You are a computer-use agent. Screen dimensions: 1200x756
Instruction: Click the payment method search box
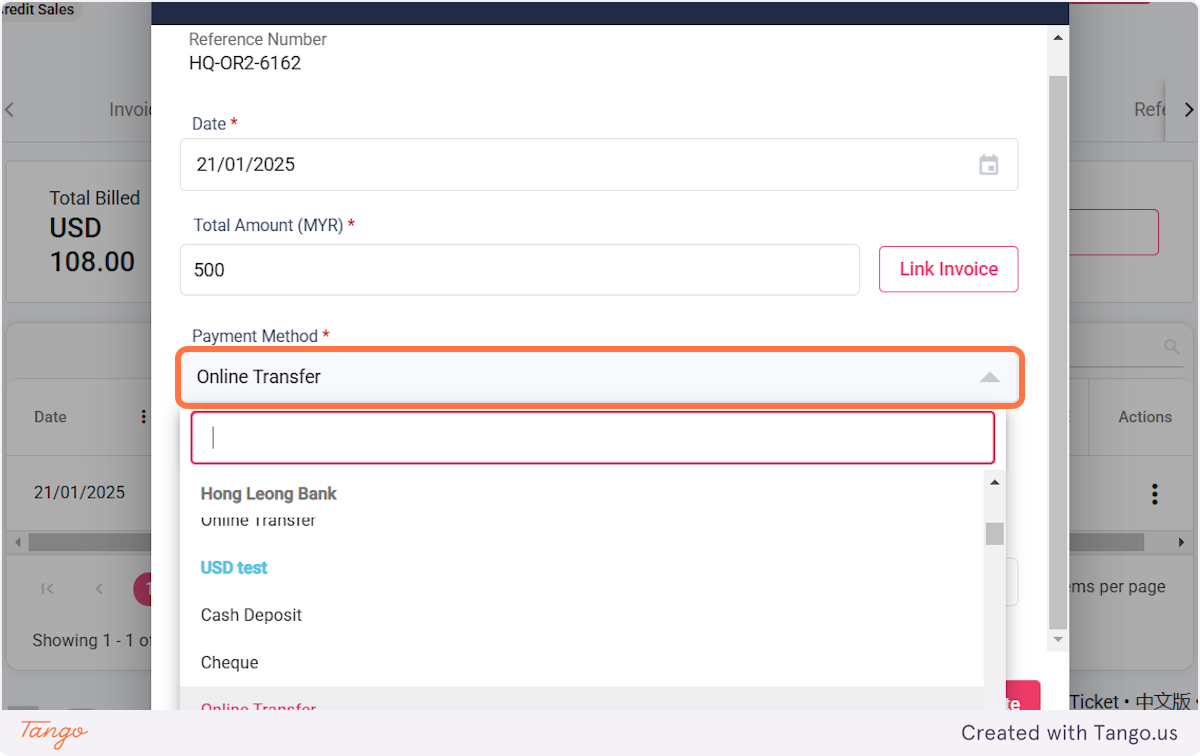pyautogui.click(x=593, y=438)
